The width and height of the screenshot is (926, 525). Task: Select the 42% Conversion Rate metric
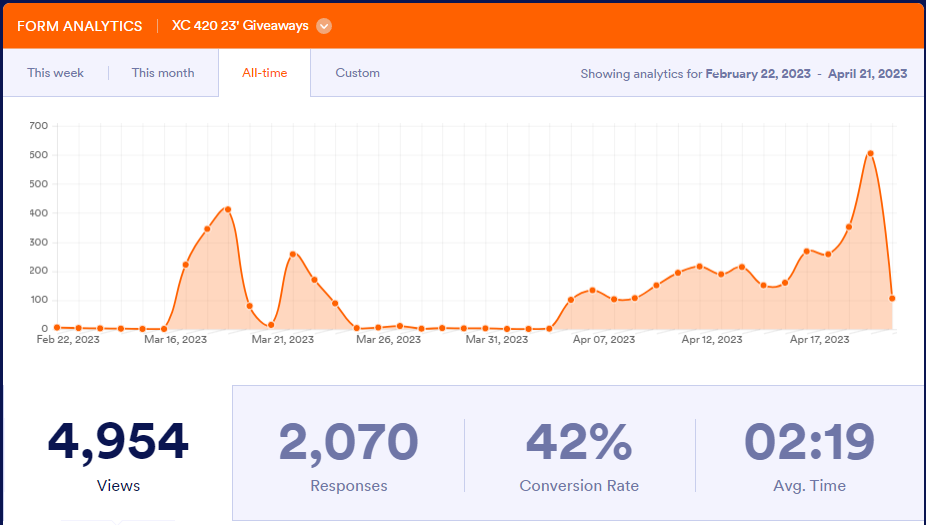click(579, 455)
